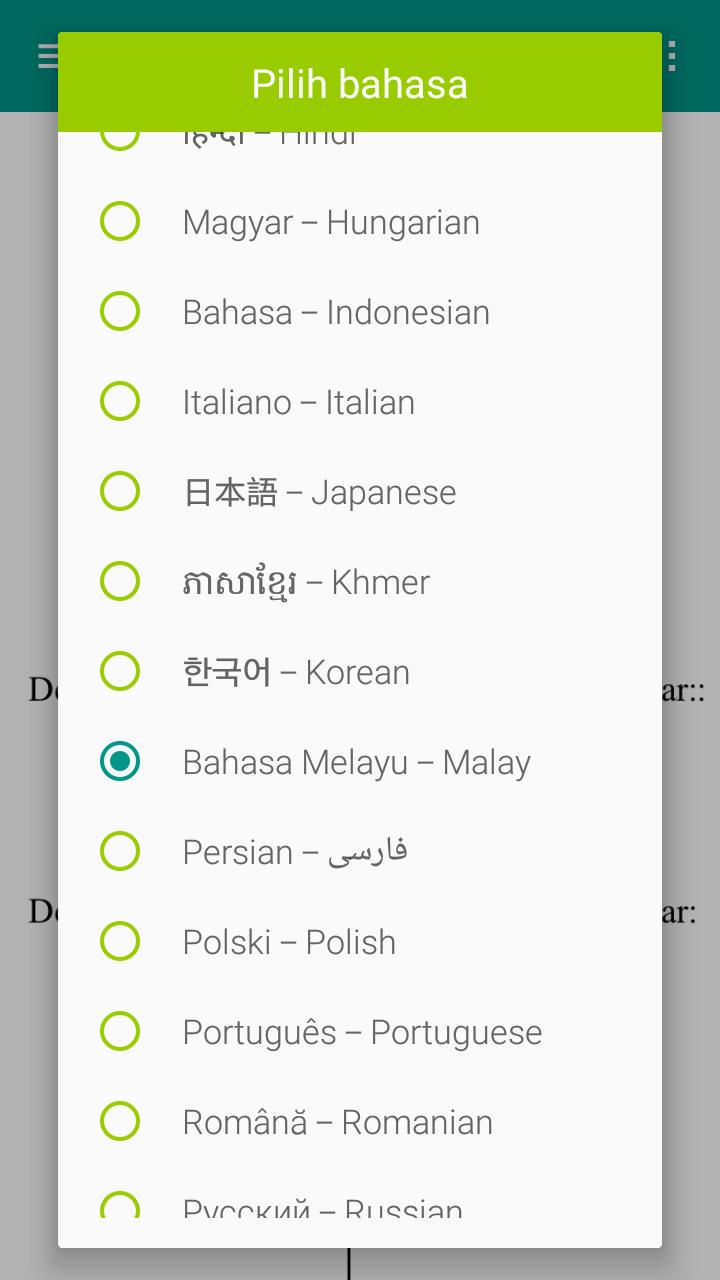Select the Persian radio button

(x=120, y=851)
